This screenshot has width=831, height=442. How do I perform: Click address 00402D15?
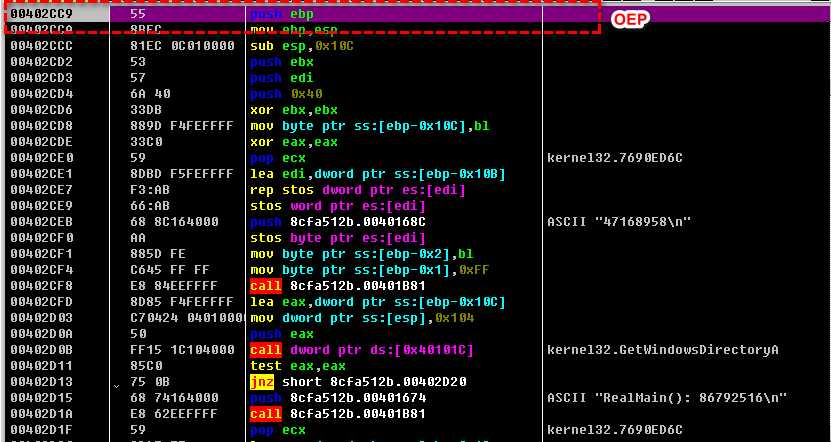[x=41, y=397]
